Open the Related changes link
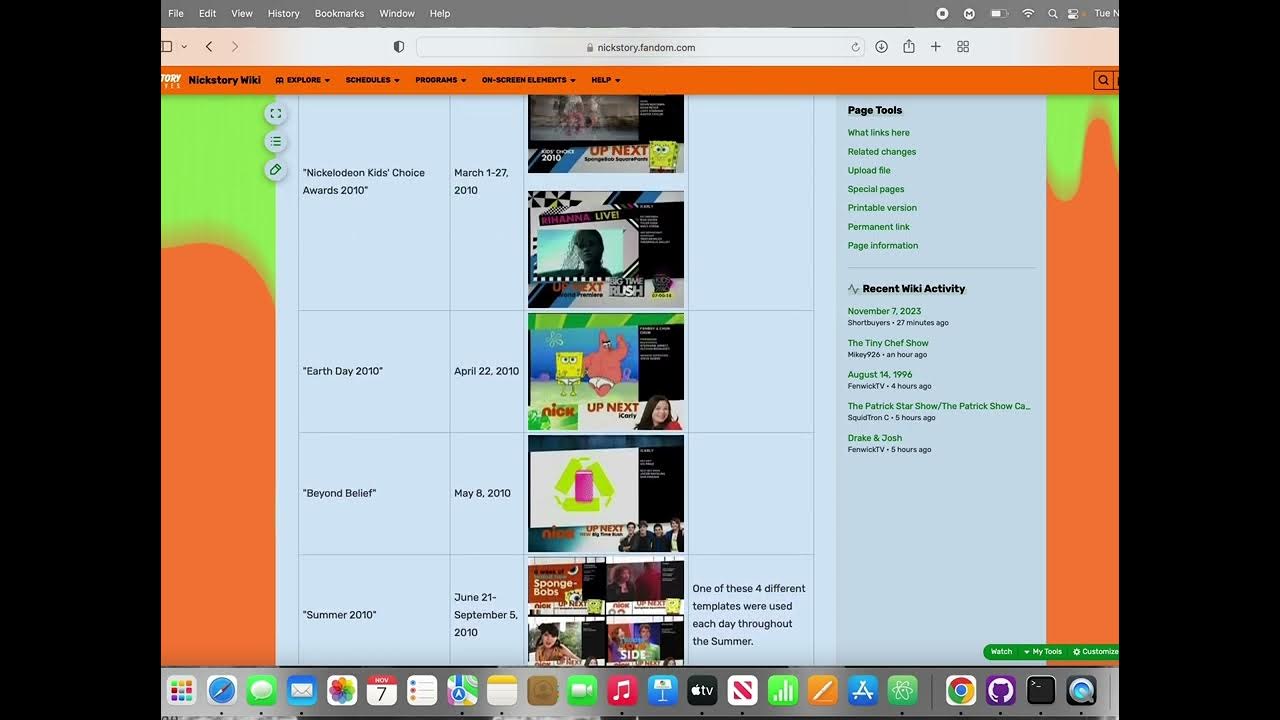This screenshot has width=1280, height=720. tap(882, 152)
